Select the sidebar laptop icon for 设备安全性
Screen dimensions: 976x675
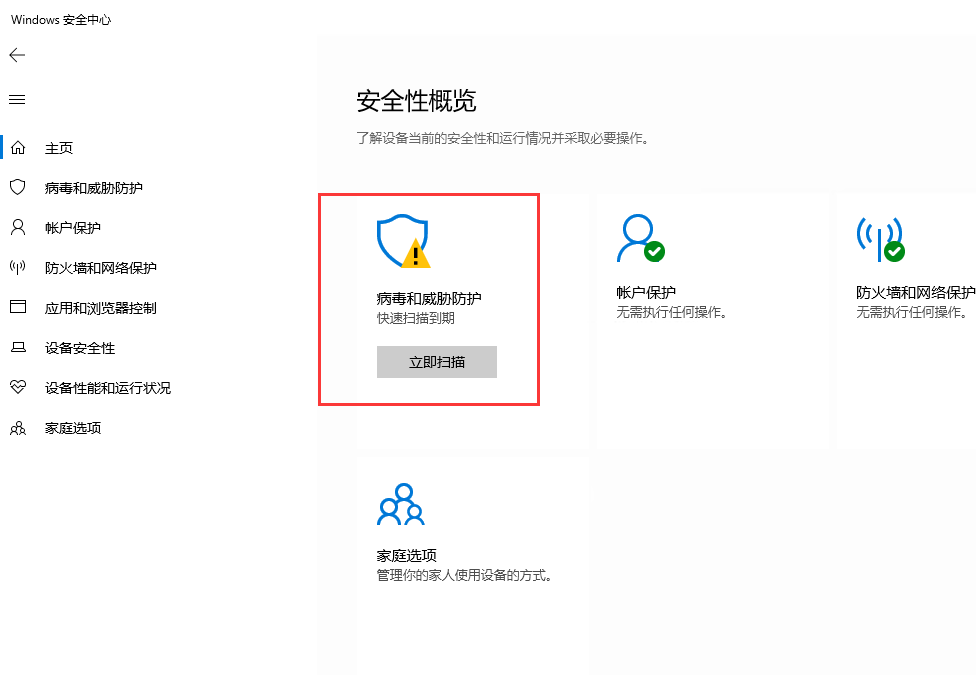coord(17,348)
